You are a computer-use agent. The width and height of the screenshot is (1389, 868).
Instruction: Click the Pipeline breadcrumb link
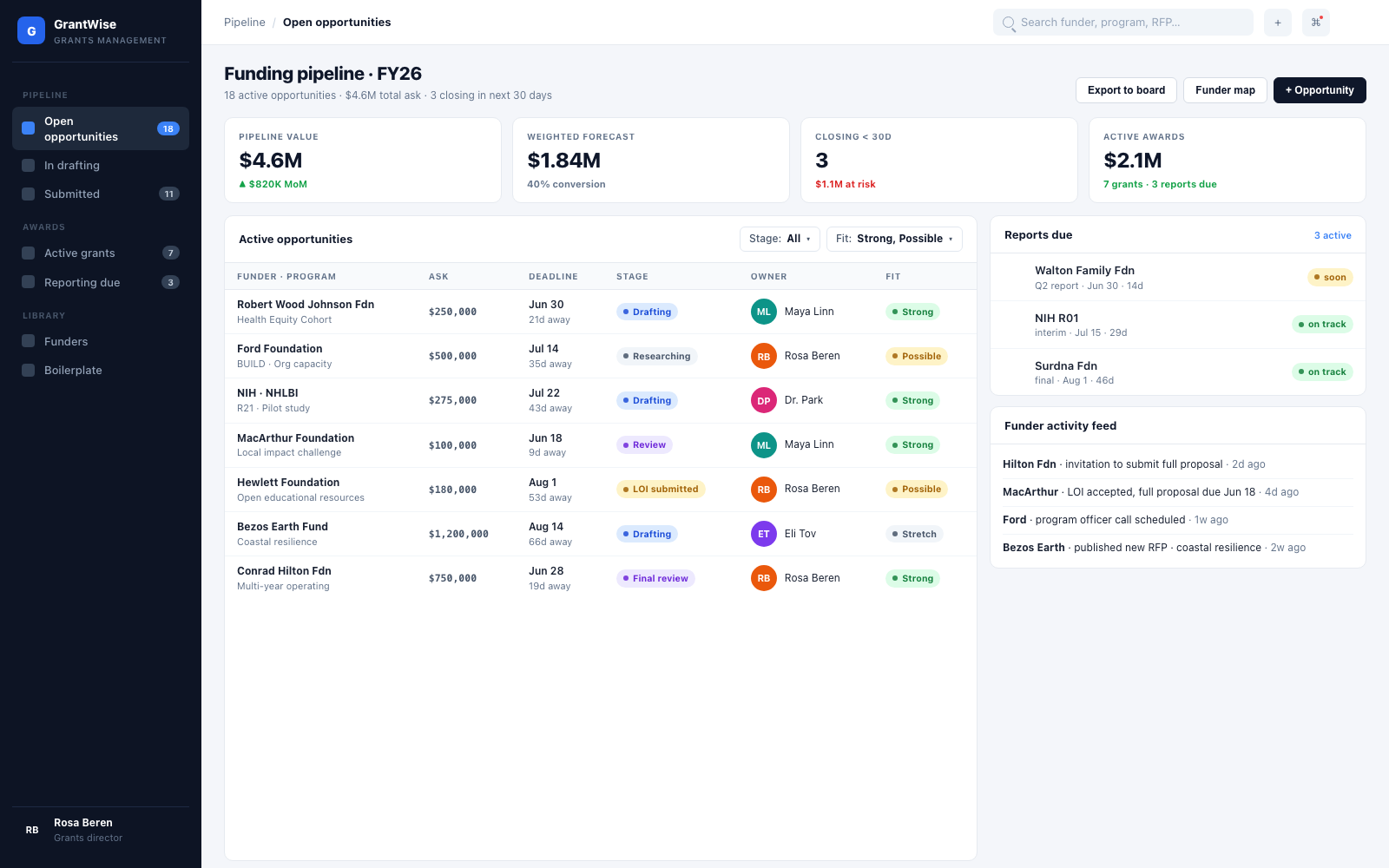click(245, 23)
